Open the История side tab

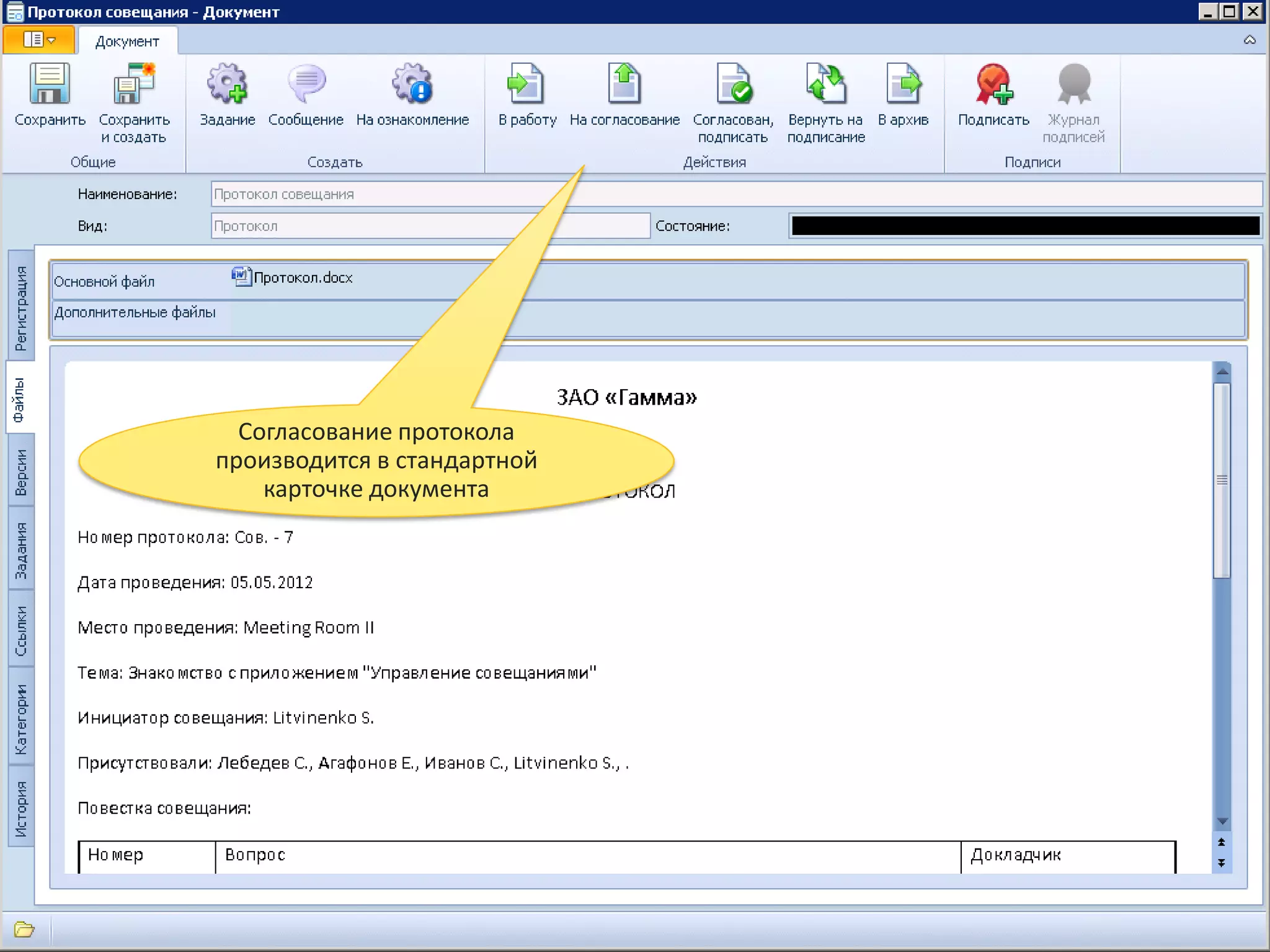21,808
